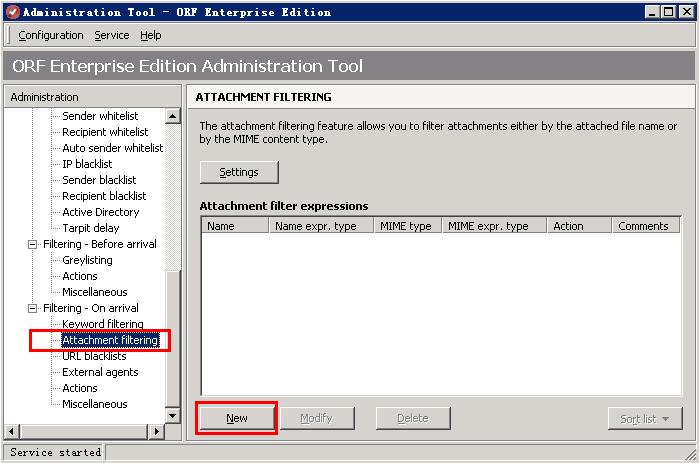Open External agents tree item

(x=100, y=372)
